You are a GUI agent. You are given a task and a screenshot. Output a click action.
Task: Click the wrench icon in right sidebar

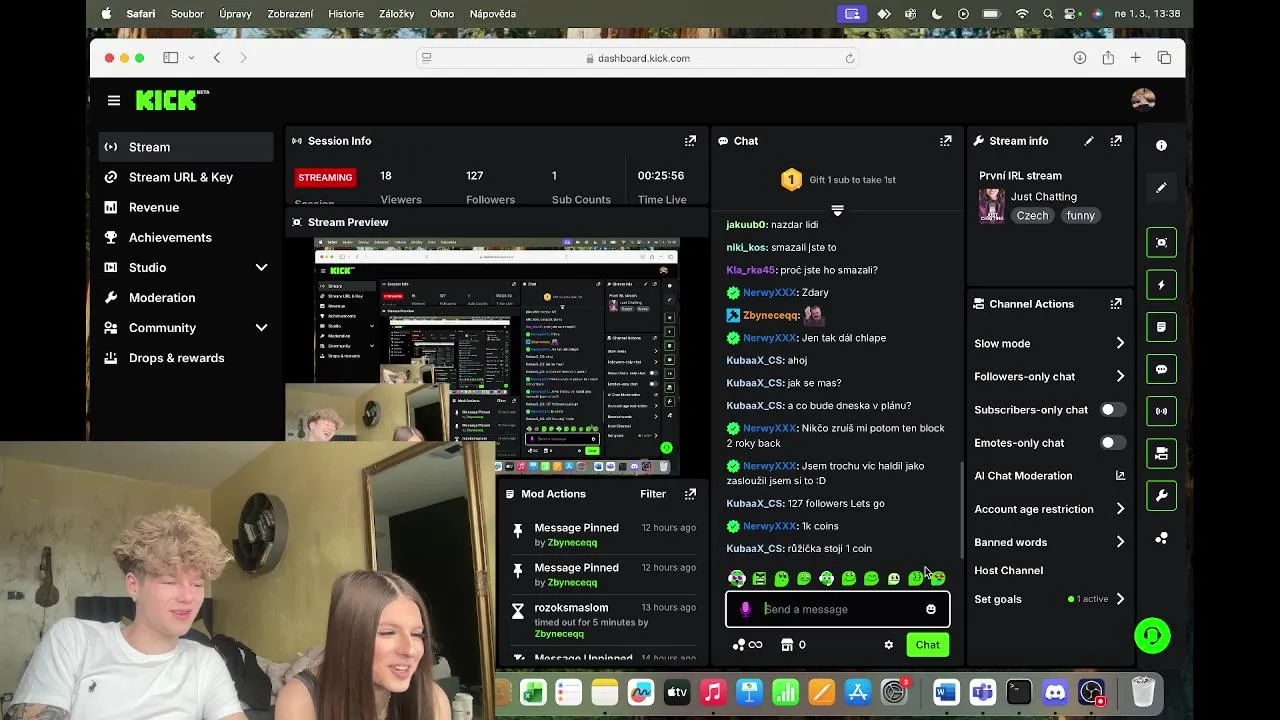[1161, 495]
